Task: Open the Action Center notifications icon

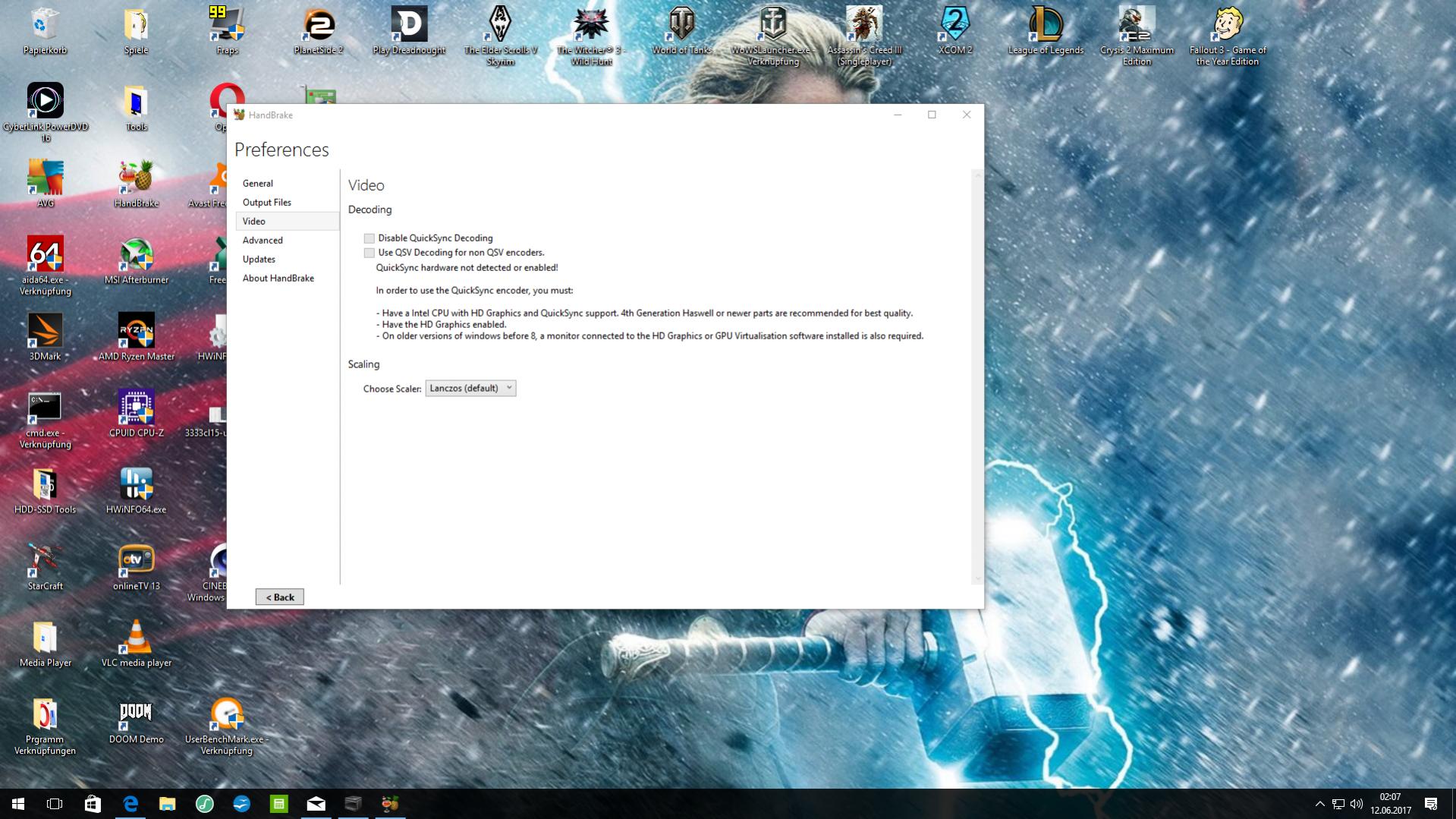Action: [x=1431, y=804]
